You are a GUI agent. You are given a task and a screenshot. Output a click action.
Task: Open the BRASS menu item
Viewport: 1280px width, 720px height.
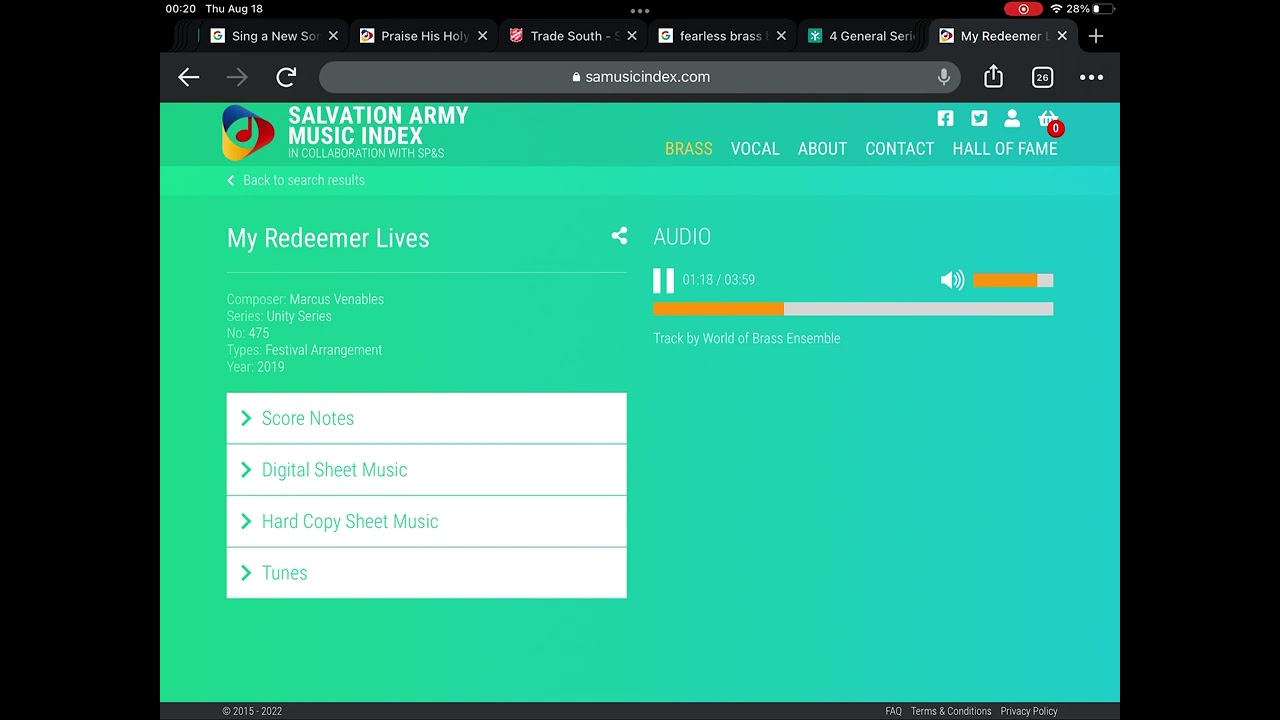[x=689, y=148]
